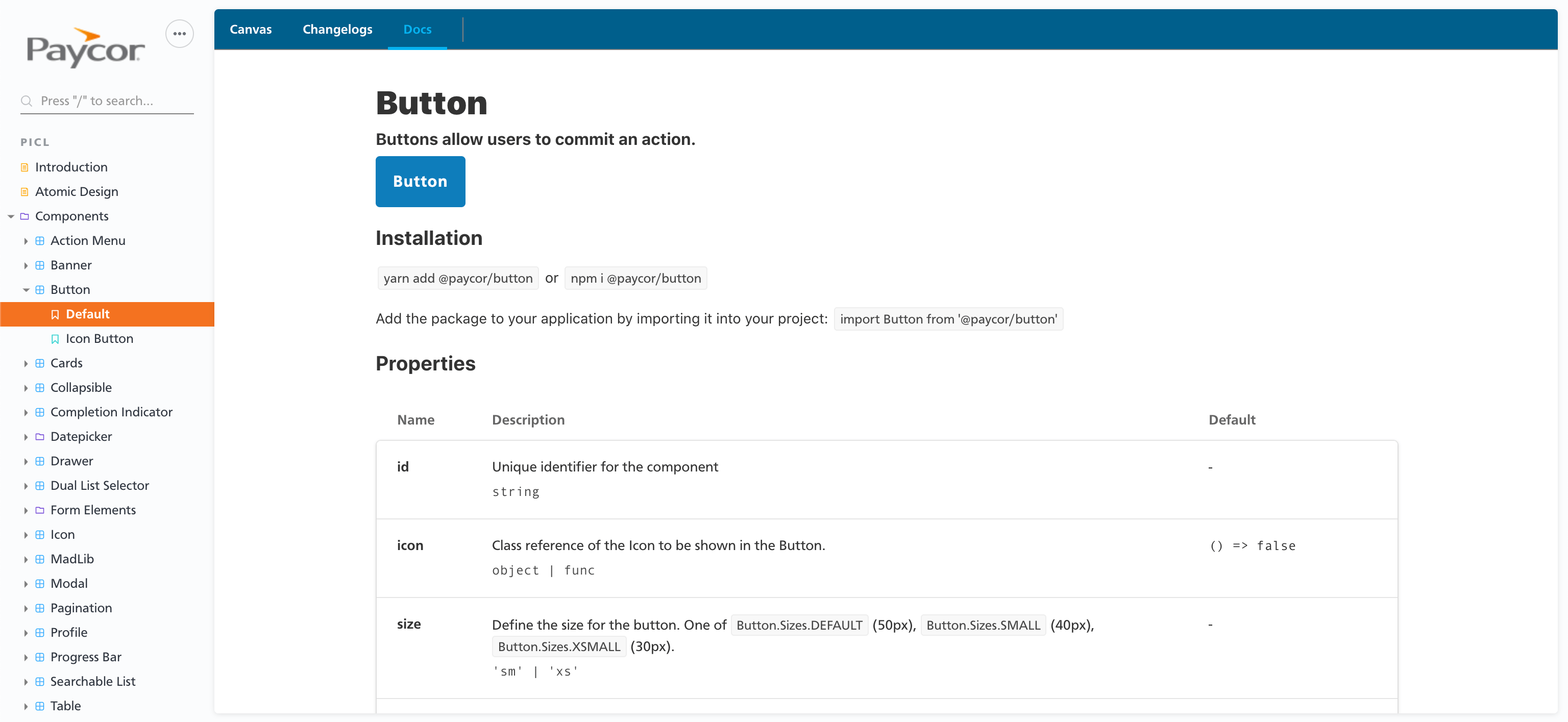Image resolution: width=1568 pixels, height=722 pixels.
Task: Collapse the Components tree section
Action: (11, 216)
